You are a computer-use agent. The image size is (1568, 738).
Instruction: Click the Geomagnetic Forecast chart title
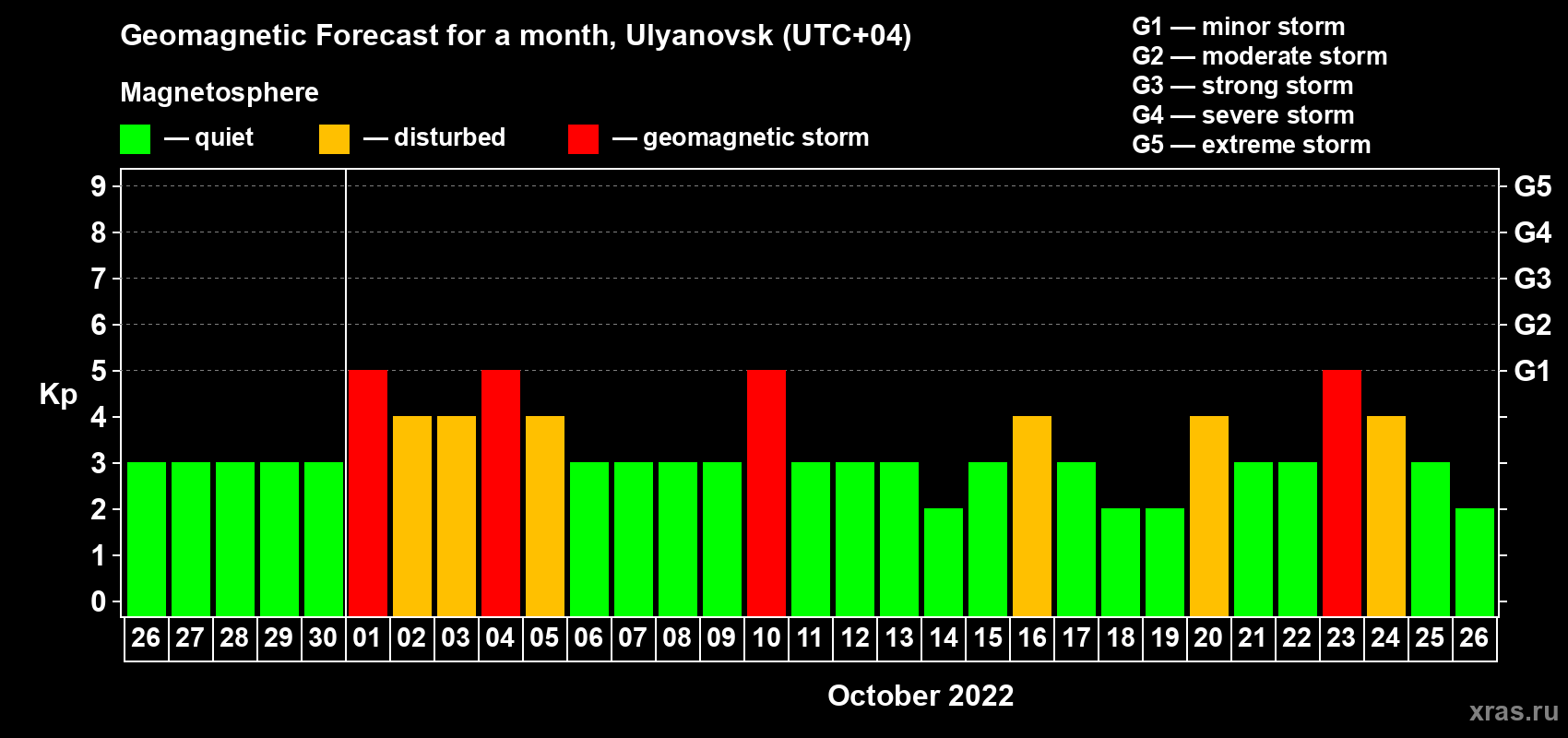coord(516,36)
